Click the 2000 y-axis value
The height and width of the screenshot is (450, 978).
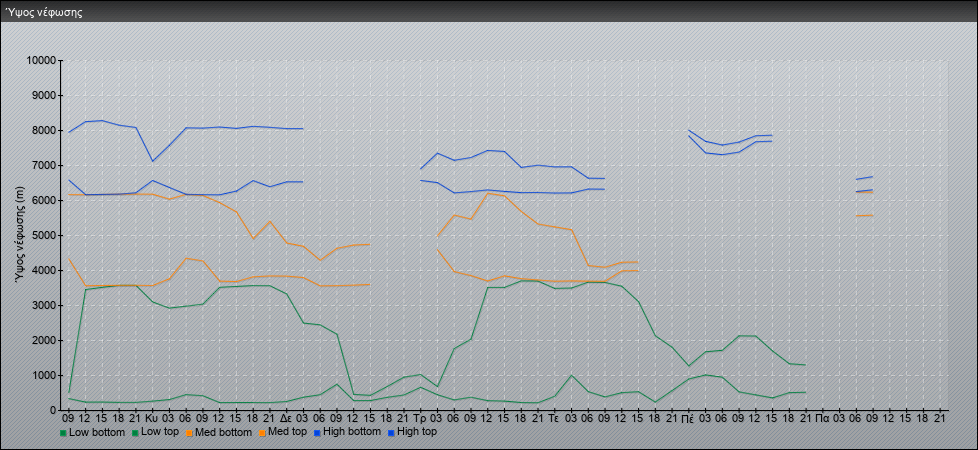pyautogui.click(x=44, y=340)
